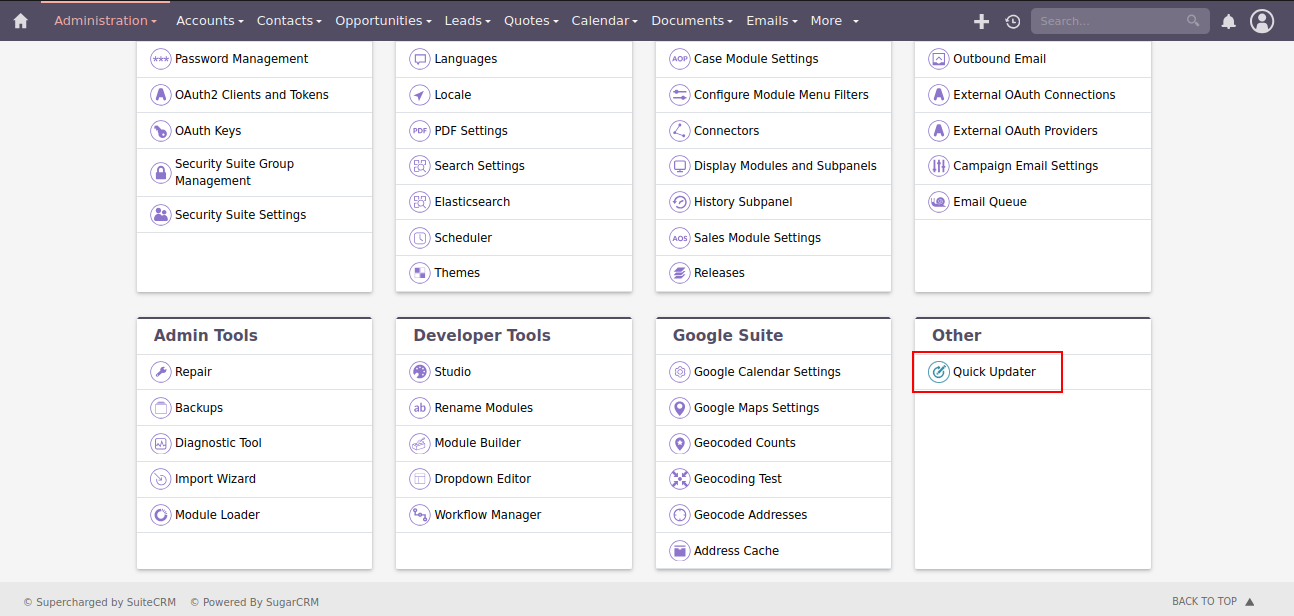The height and width of the screenshot is (616, 1294).
Task: Open the Module Builder link
Action: [478, 443]
